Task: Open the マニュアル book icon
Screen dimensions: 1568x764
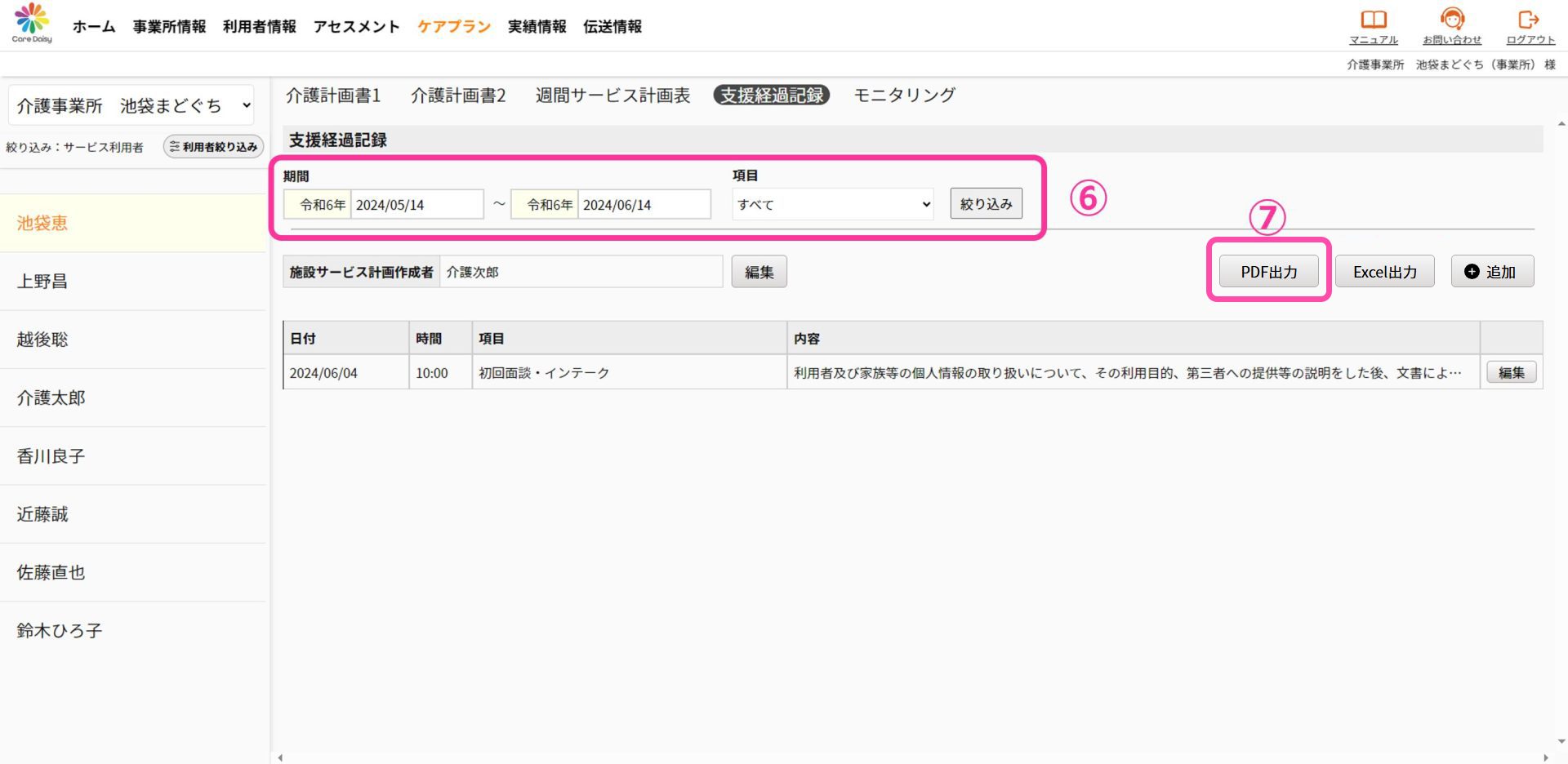Action: coord(1373,20)
